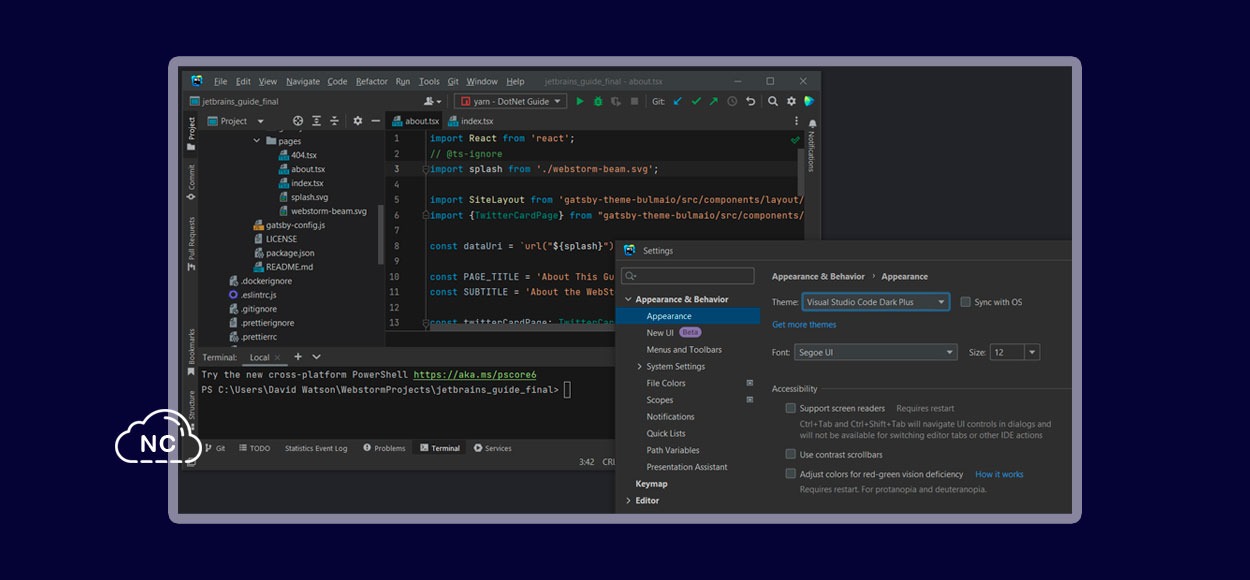Image resolution: width=1250 pixels, height=580 pixels.
Task: Click How it works link
Action: coord(999,474)
